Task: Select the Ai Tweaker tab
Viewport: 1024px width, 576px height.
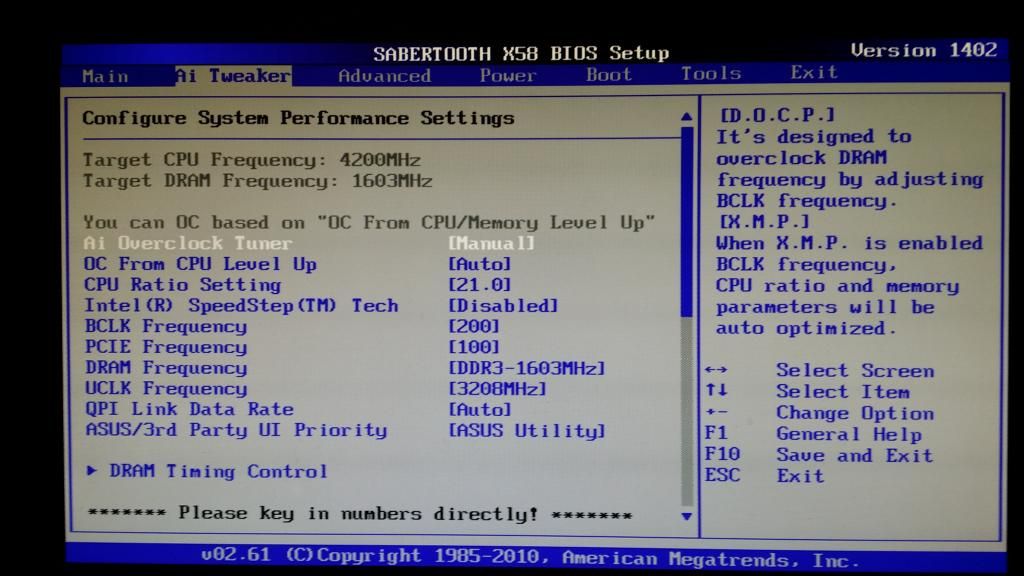Action: point(233,76)
